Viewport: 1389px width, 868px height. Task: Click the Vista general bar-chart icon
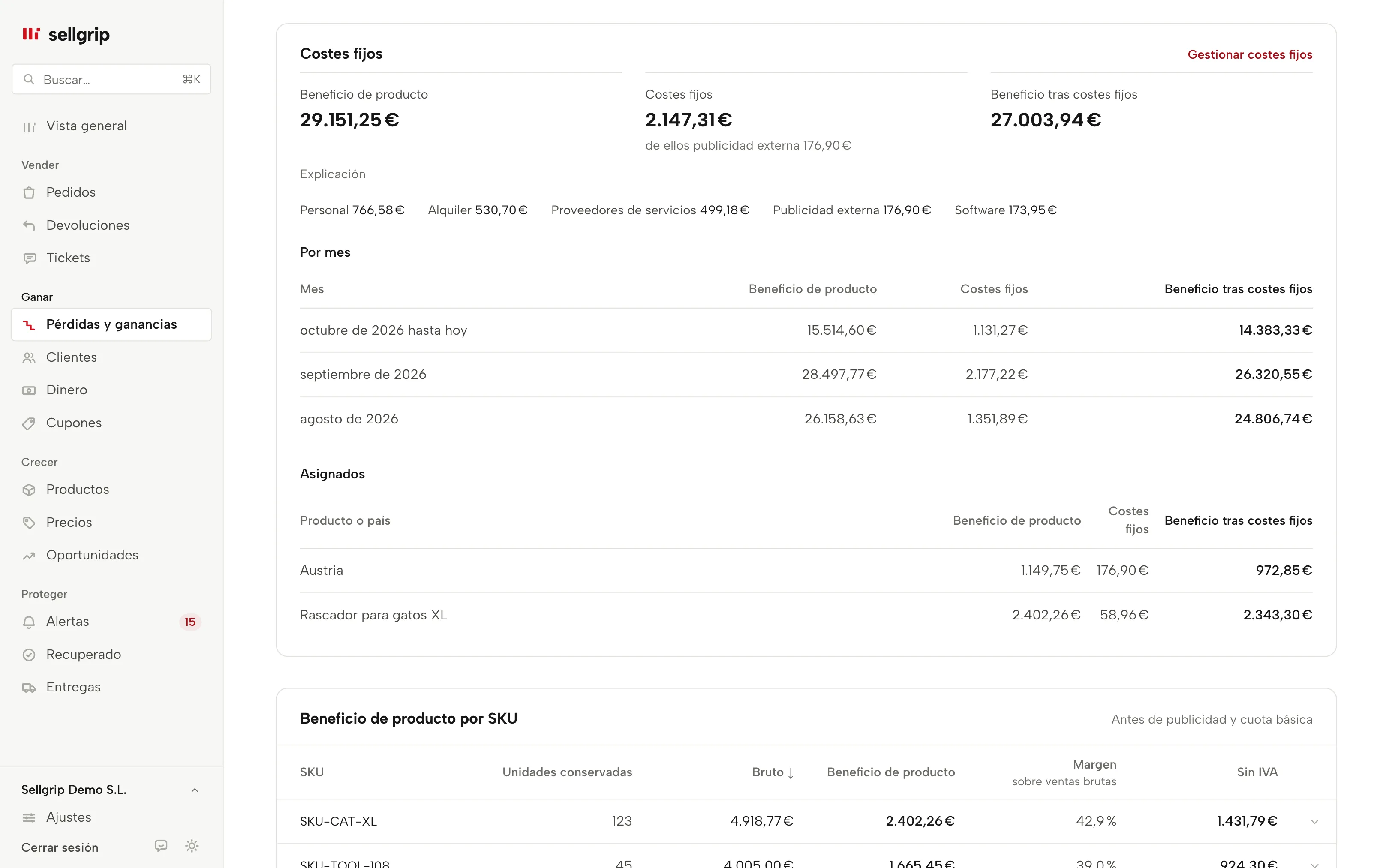tap(29, 127)
